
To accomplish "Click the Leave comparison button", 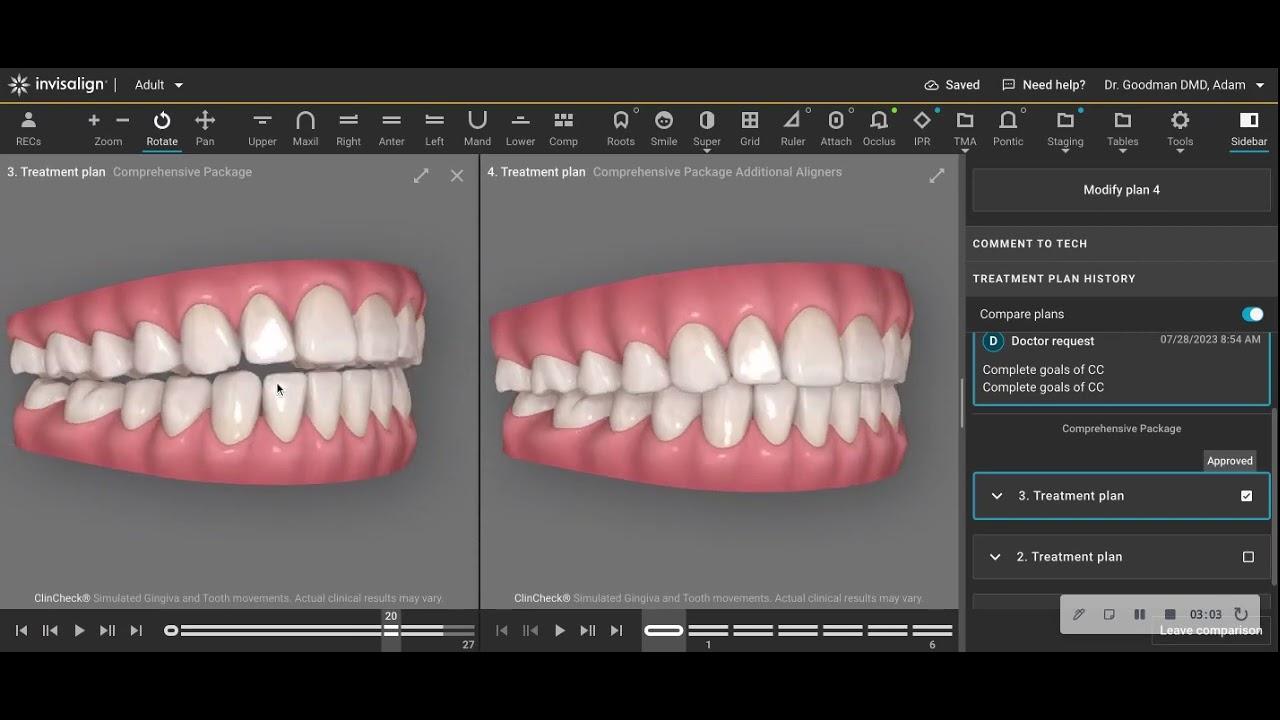I will pos(1211,631).
